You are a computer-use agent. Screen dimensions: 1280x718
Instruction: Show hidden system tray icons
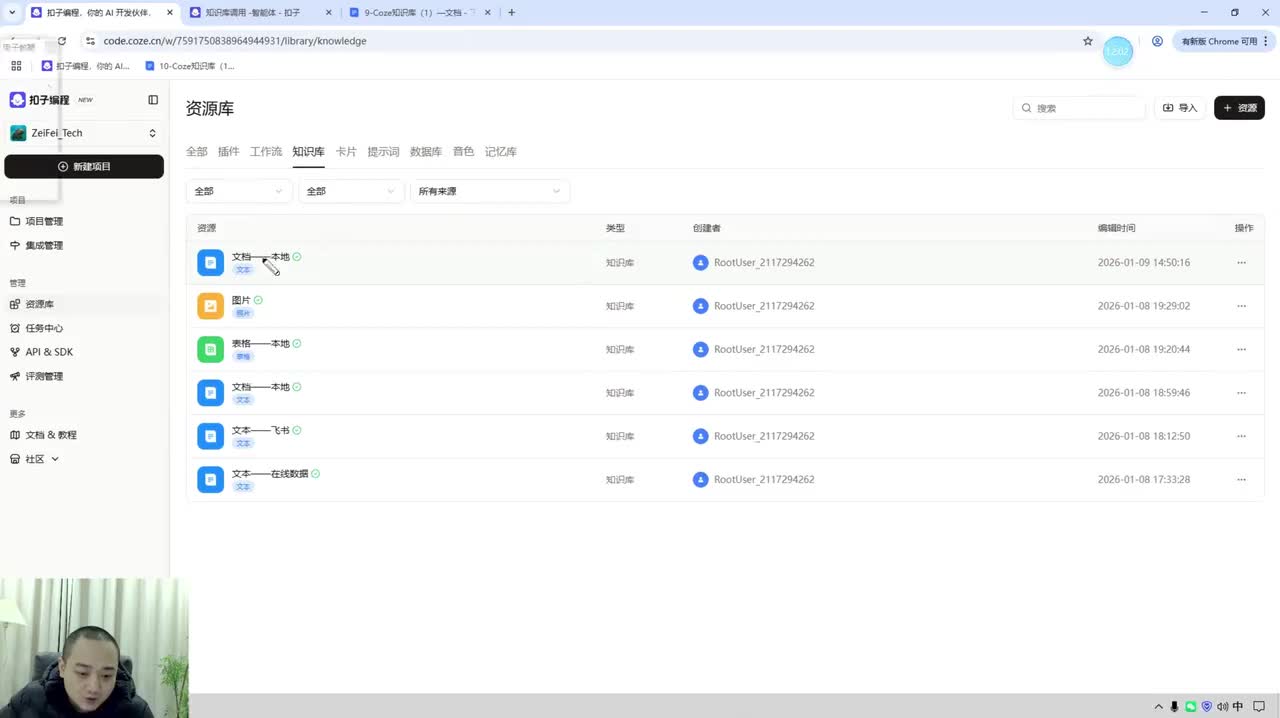[x=1159, y=706]
